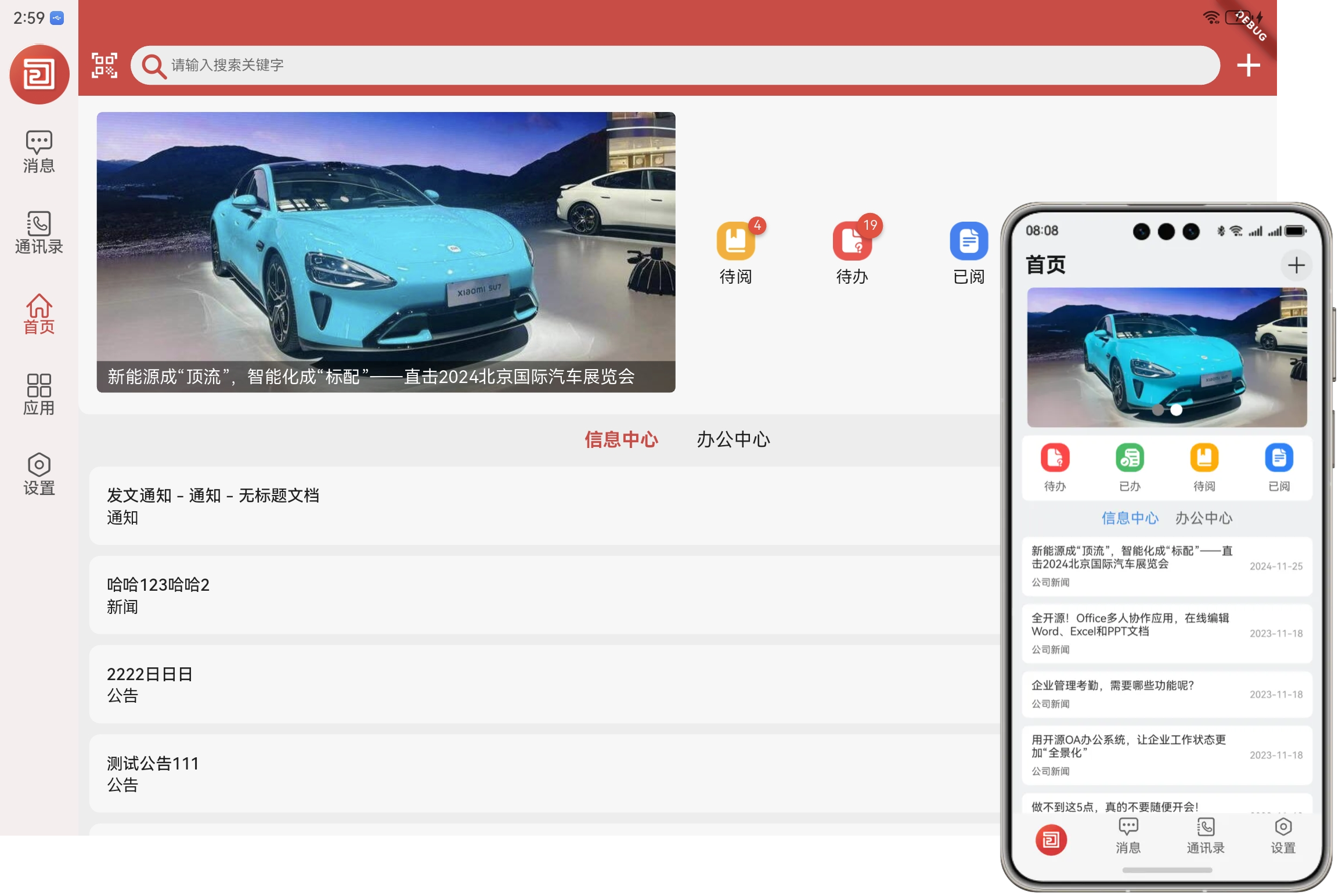The image size is (1342, 896).
Task: Open 应用 in the left sidebar
Action: pyautogui.click(x=39, y=394)
